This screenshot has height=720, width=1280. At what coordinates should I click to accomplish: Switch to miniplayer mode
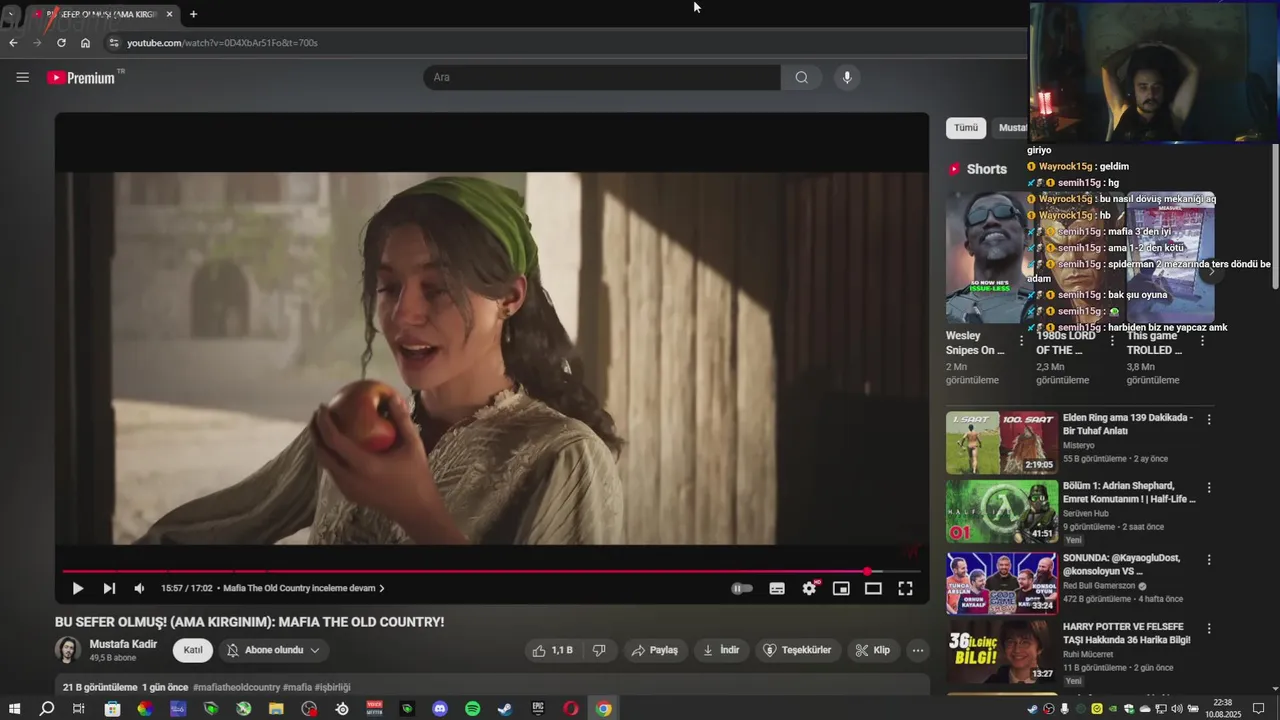(841, 588)
